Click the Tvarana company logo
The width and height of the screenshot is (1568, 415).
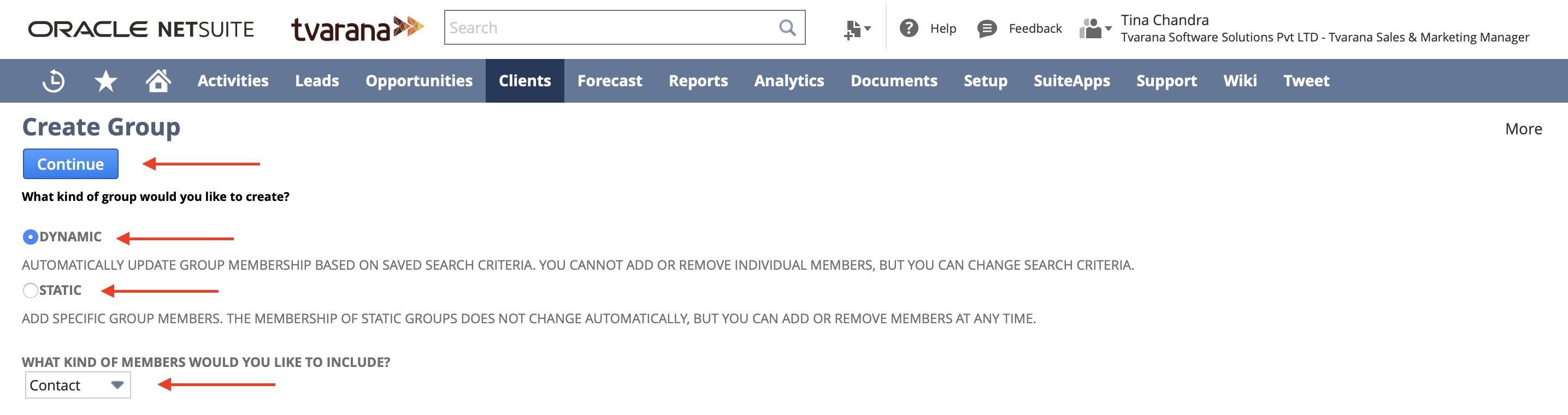click(x=357, y=28)
